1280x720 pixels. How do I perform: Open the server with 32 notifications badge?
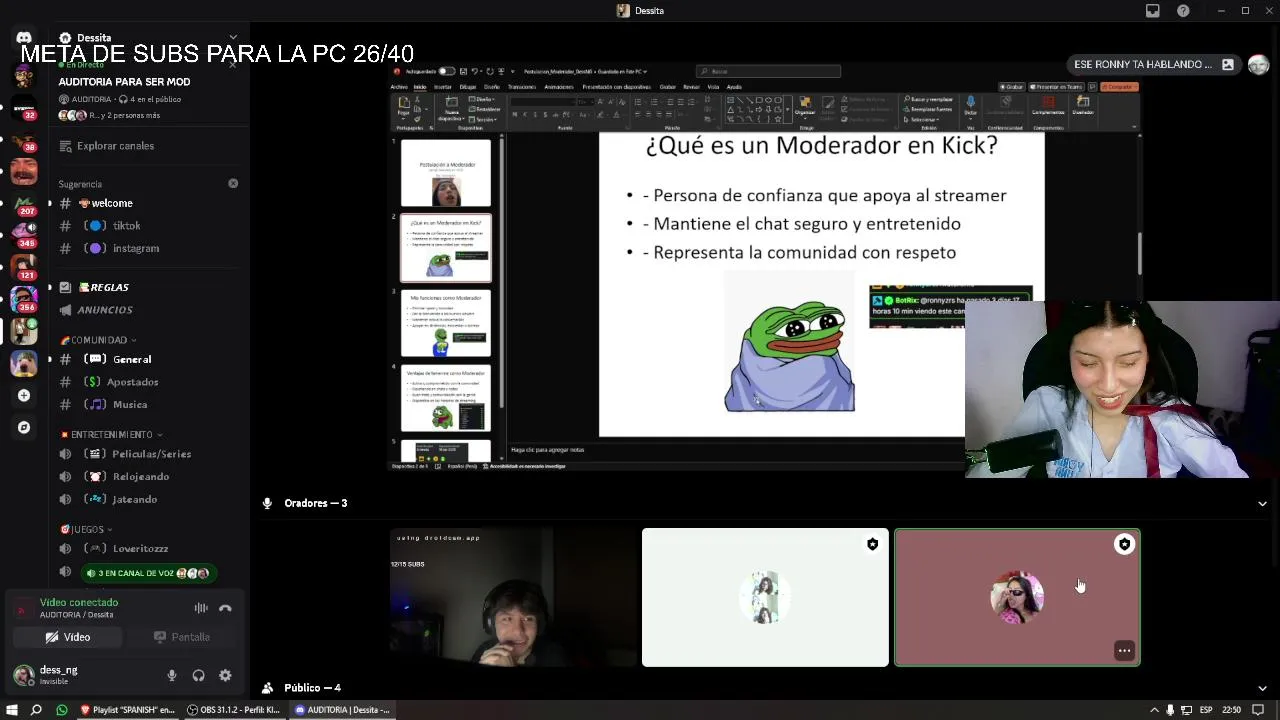pos(24,106)
